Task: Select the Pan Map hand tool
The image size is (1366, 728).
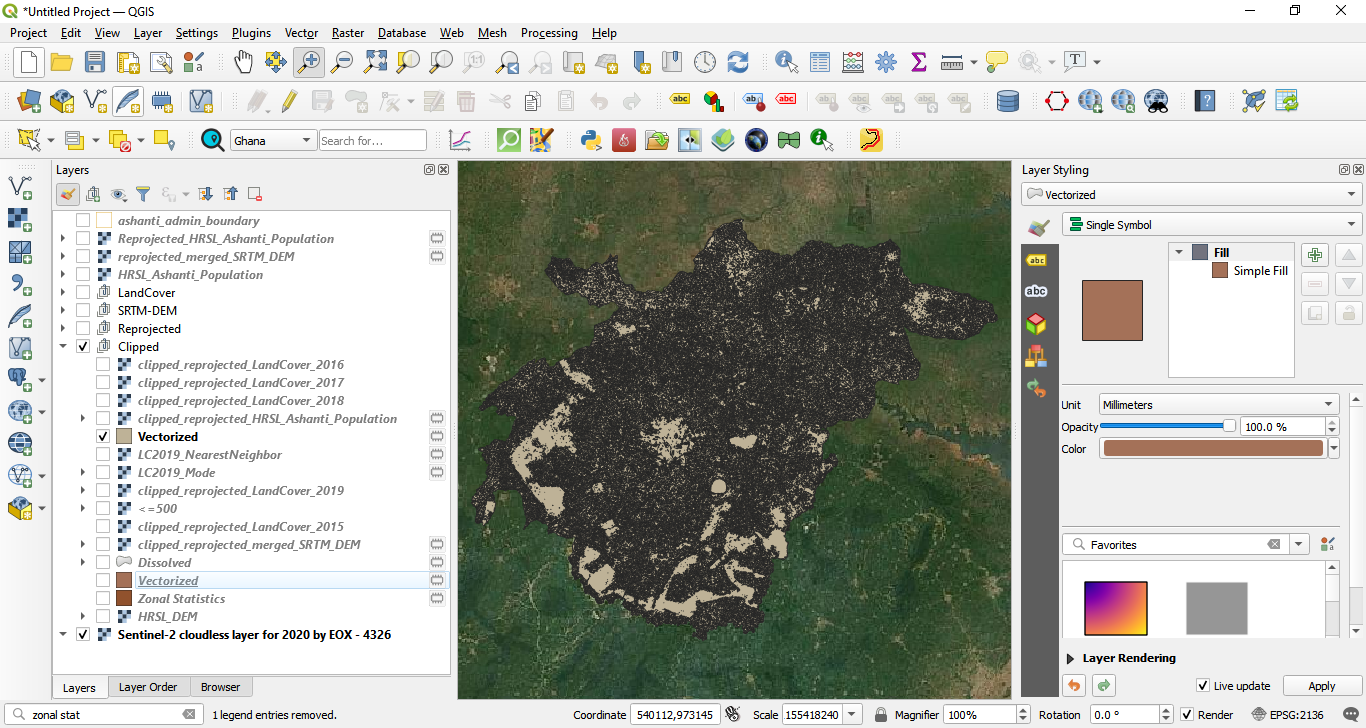Action: point(243,62)
